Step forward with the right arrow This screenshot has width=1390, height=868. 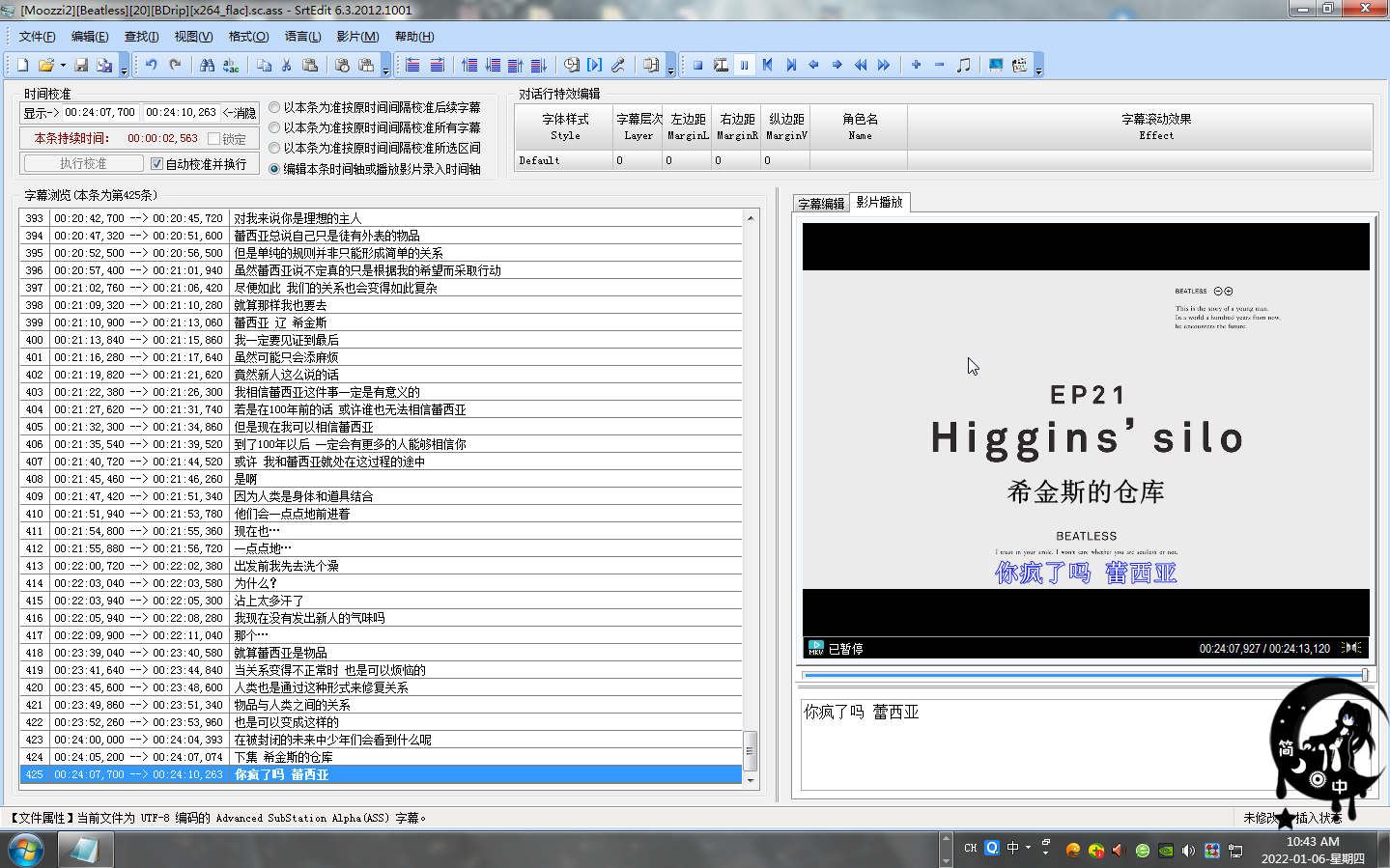click(x=837, y=65)
